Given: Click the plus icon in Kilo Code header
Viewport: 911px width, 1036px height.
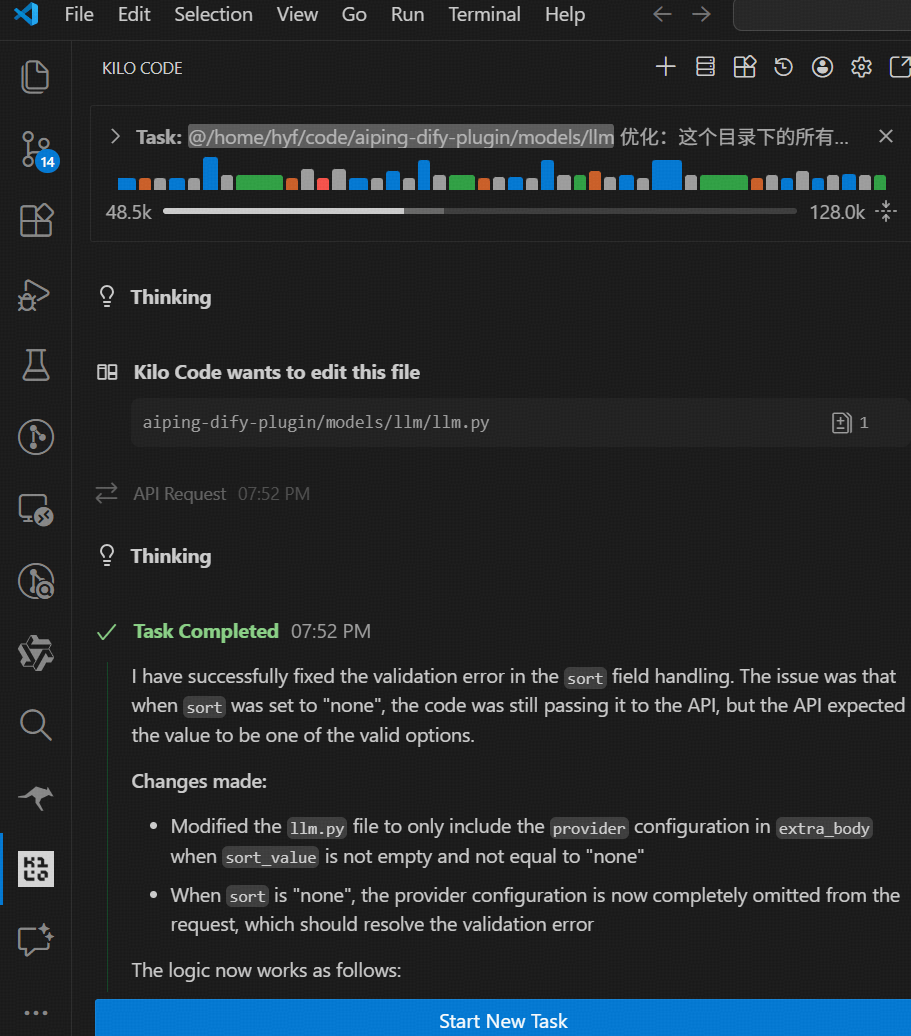Looking at the screenshot, I should point(665,67).
